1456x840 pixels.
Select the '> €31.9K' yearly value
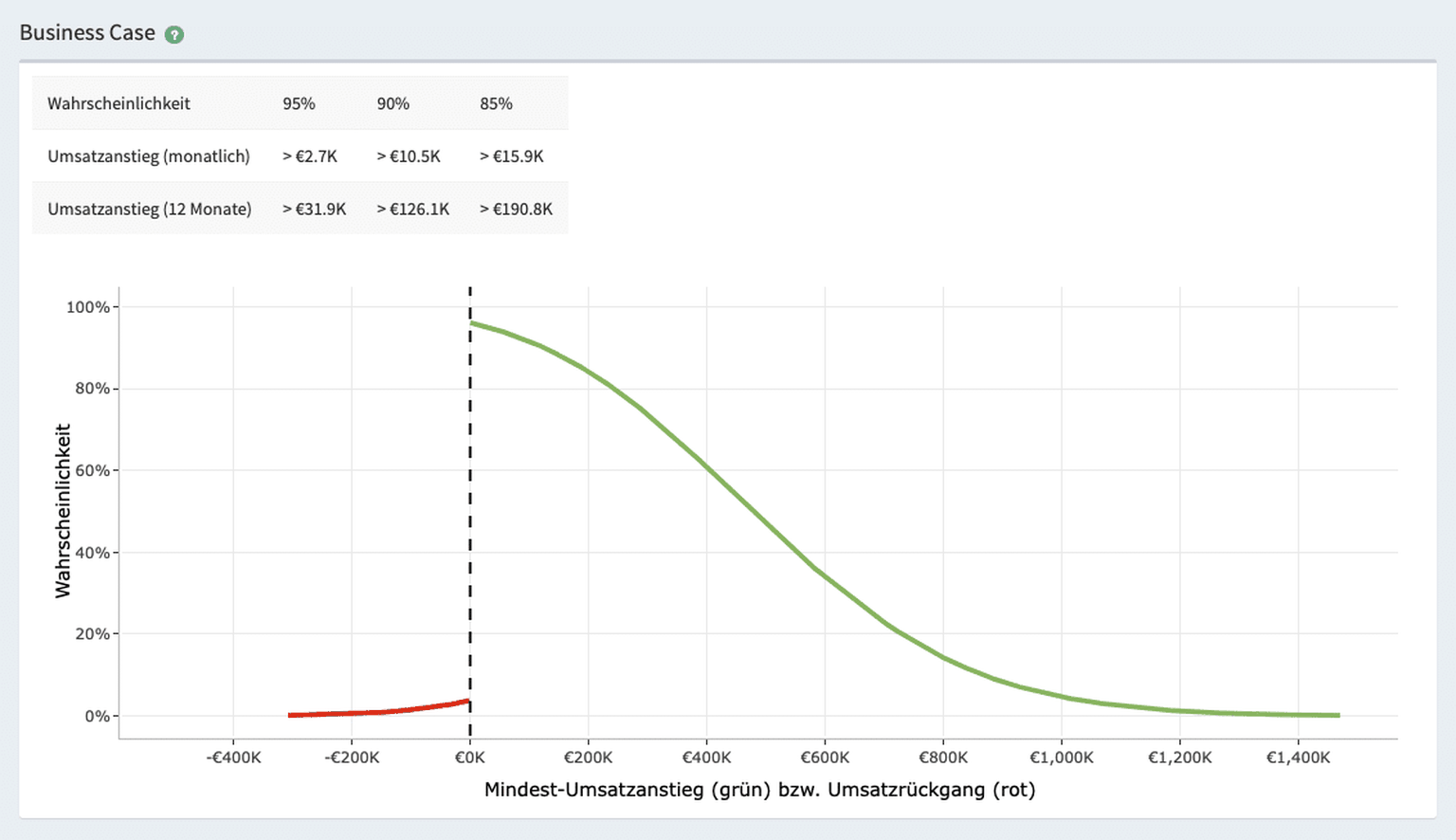(315, 209)
